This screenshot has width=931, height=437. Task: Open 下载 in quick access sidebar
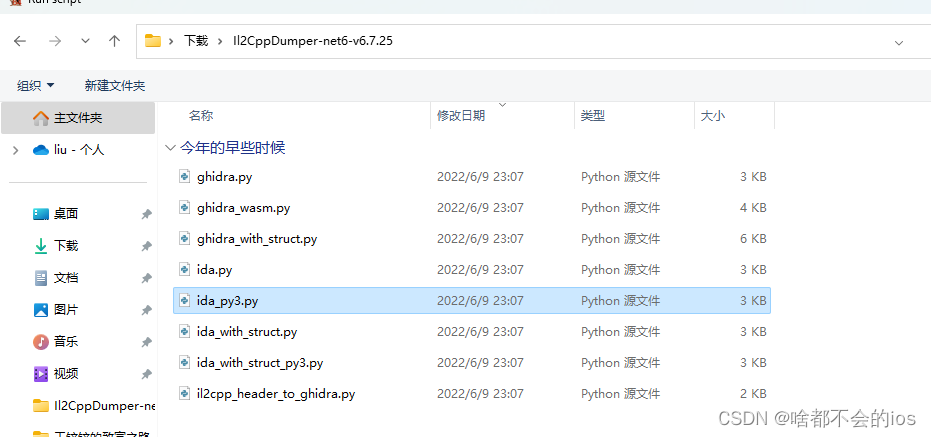(66, 246)
